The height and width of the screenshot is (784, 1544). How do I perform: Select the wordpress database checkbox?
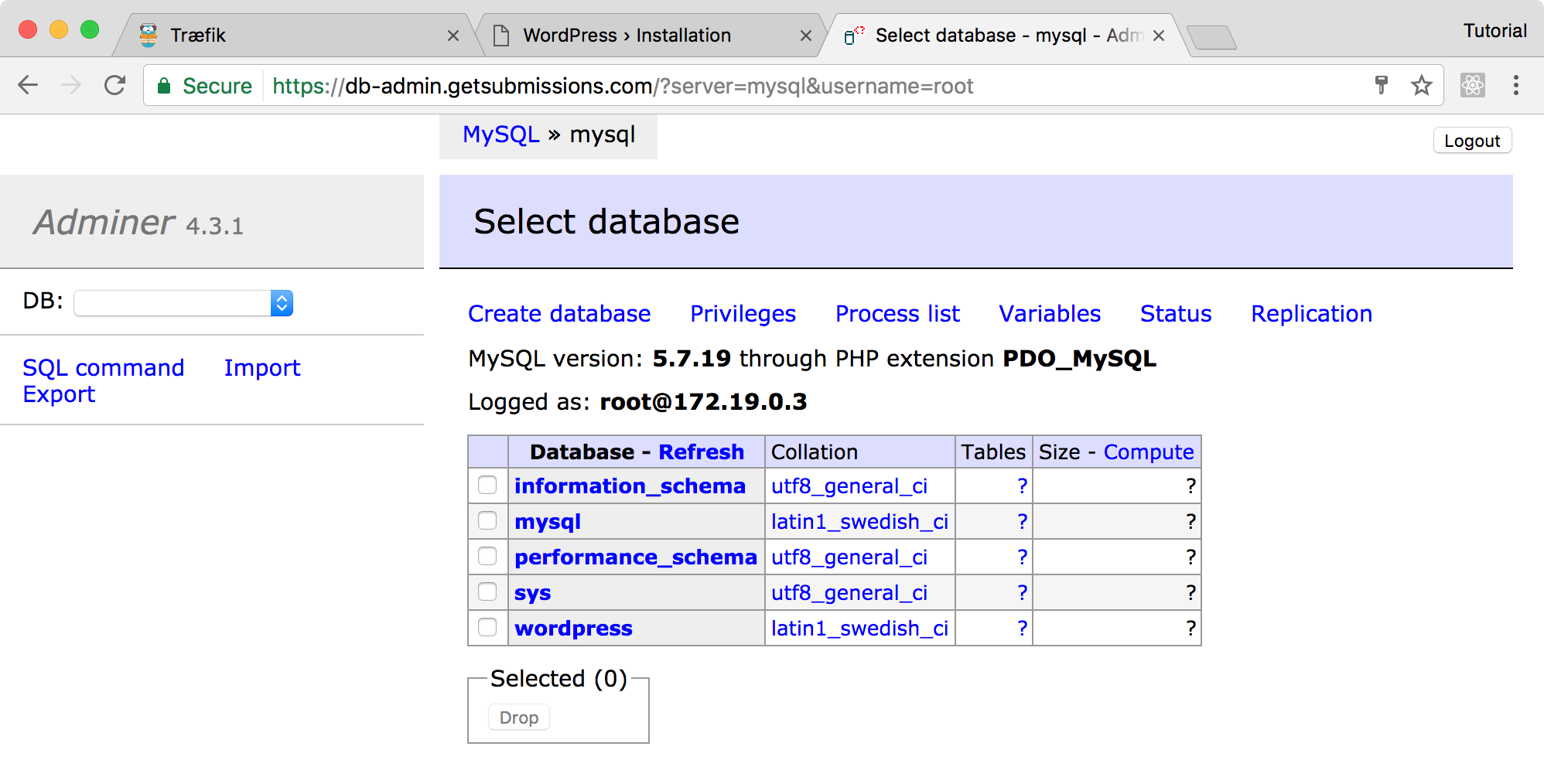click(x=487, y=627)
